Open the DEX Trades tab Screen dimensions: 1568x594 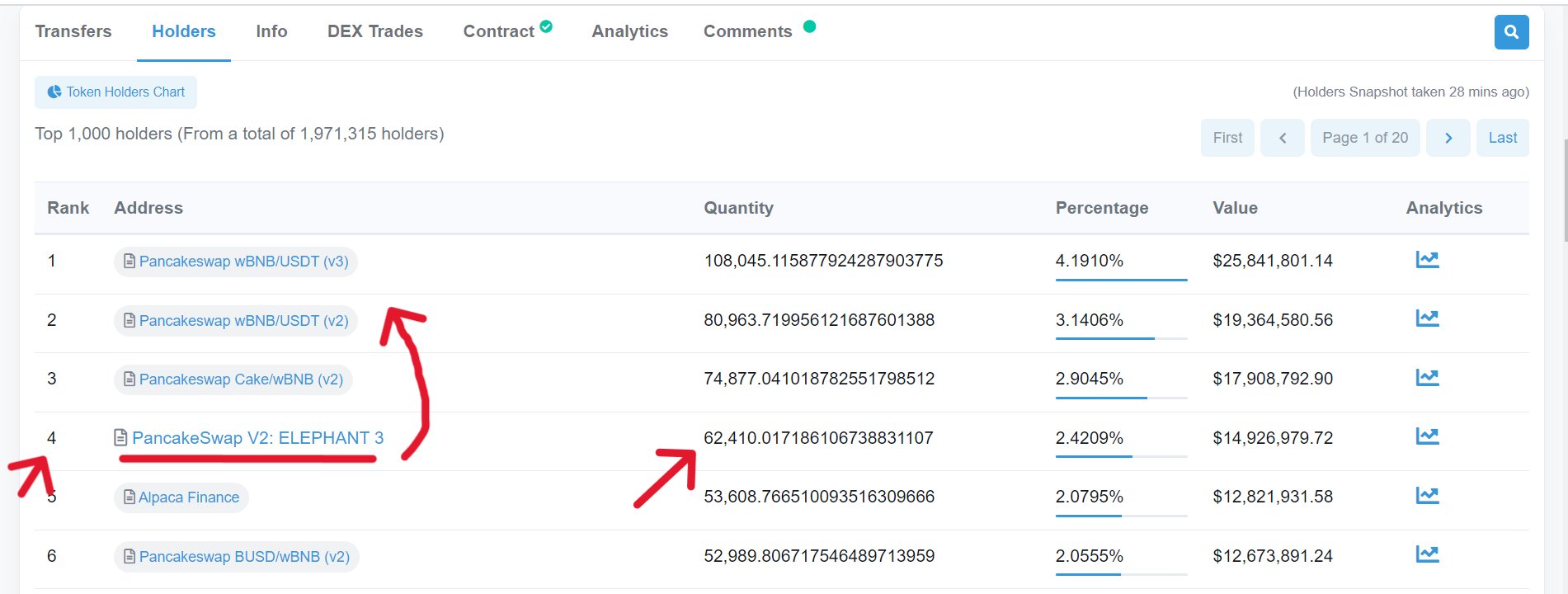click(x=375, y=31)
